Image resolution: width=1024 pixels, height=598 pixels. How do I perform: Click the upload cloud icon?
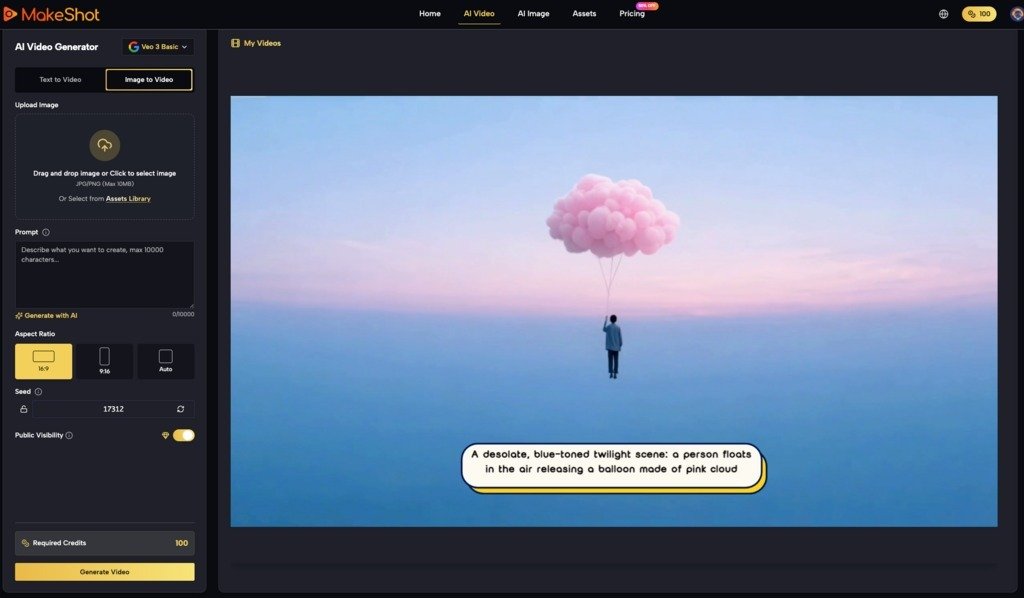click(x=104, y=146)
